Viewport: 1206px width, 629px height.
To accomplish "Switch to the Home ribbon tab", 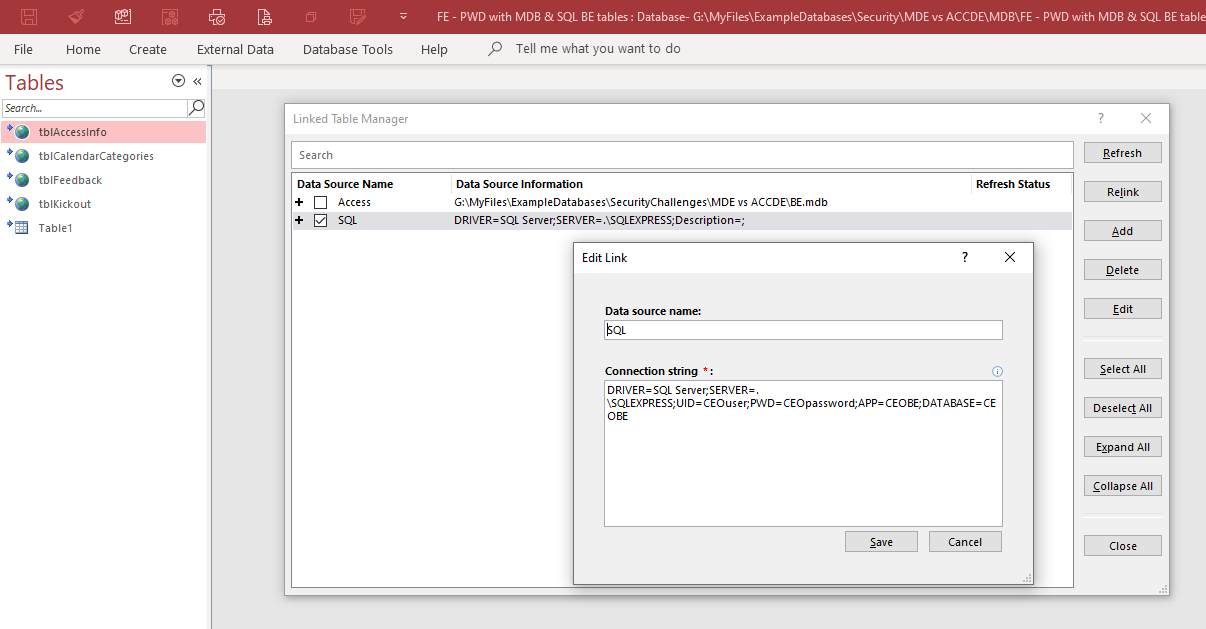I will (x=83, y=49).
